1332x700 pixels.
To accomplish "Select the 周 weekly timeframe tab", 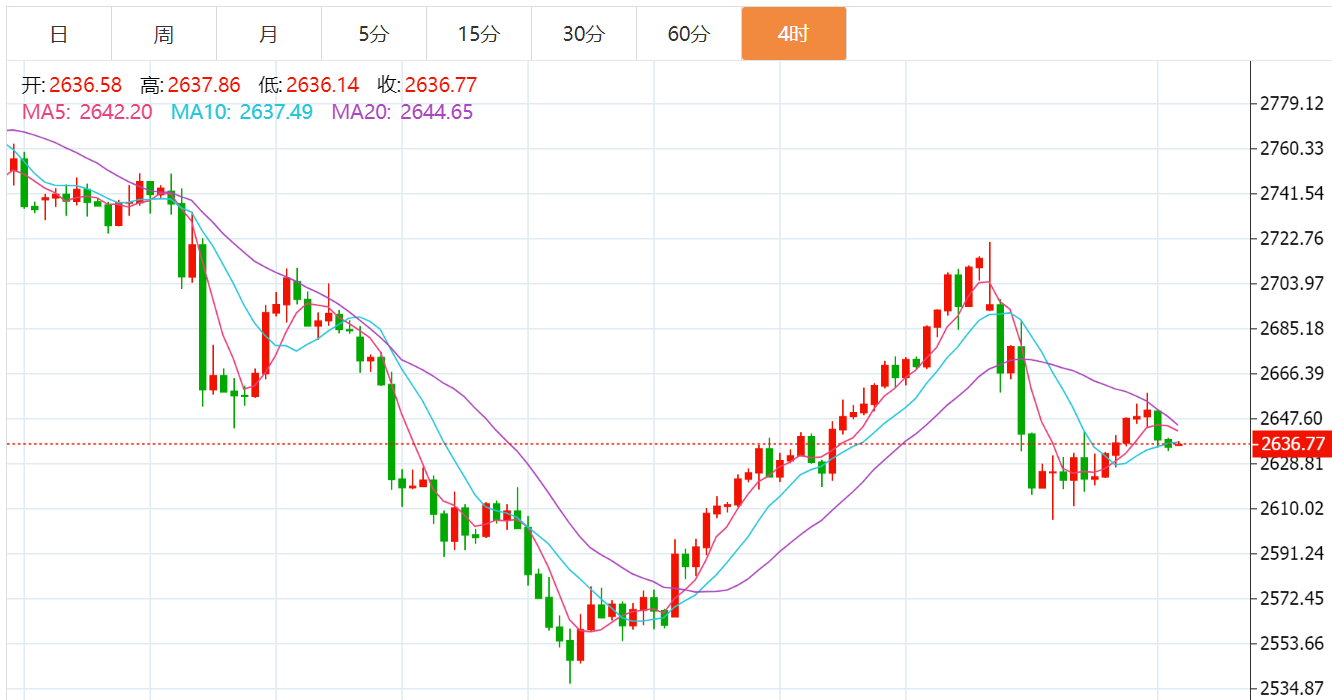I will [164, 34].
